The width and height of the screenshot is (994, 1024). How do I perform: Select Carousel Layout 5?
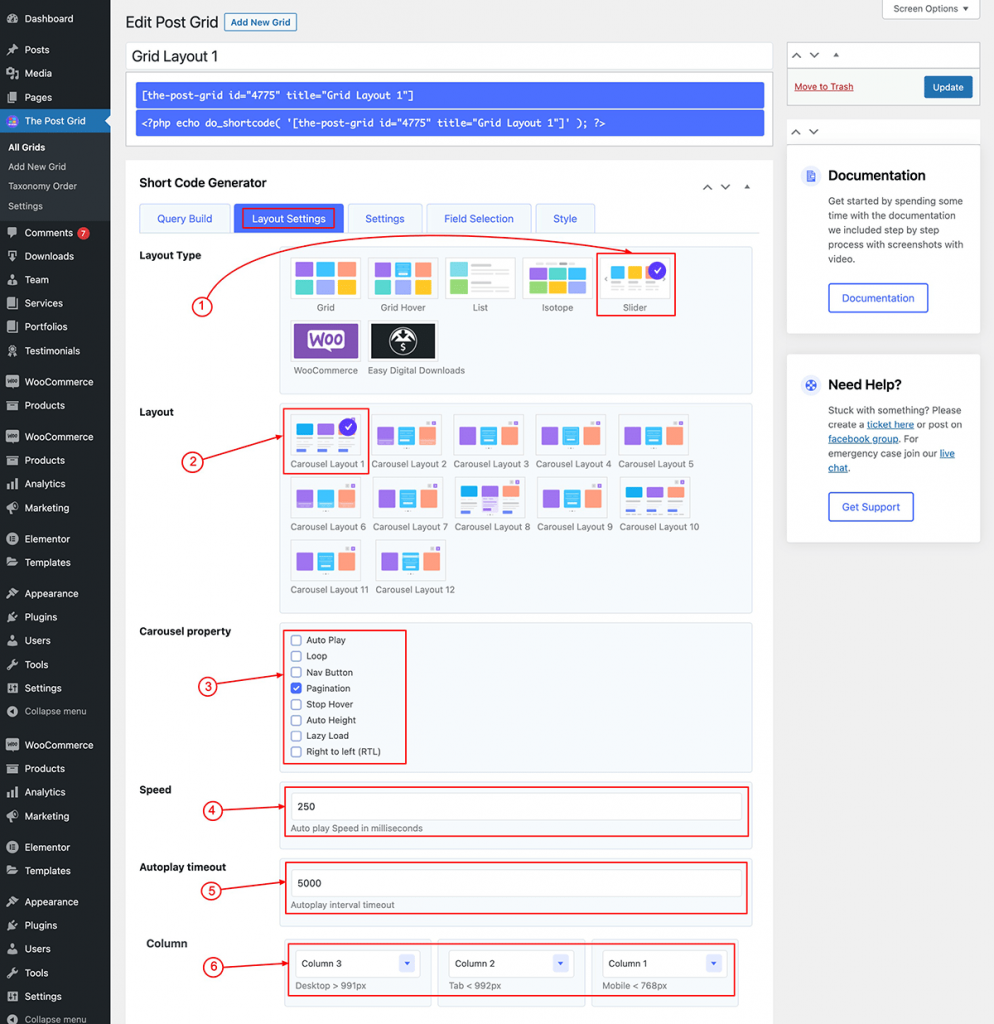(x=653, y=435)
